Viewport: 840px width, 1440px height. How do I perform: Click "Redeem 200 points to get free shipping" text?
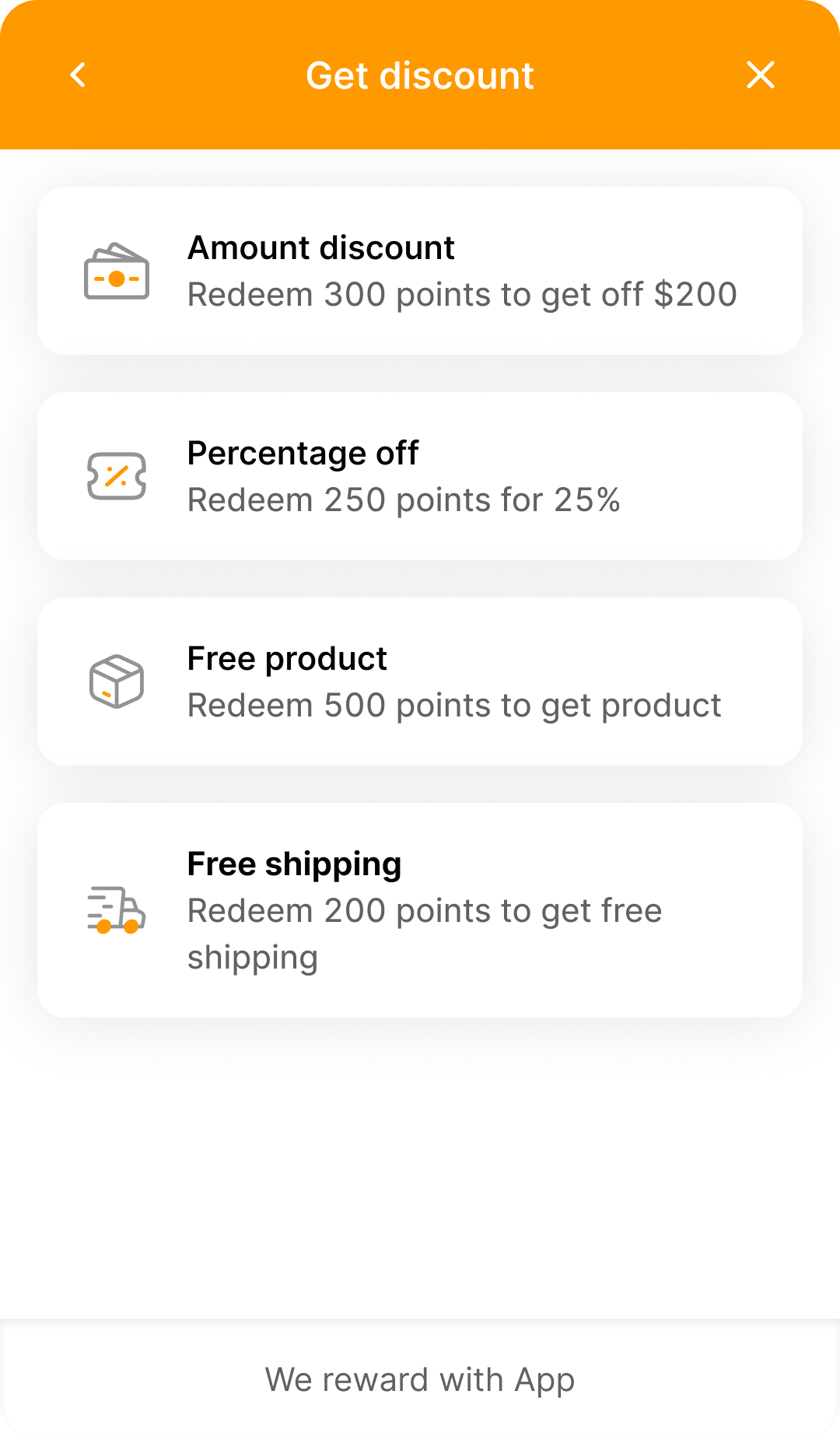pos(424,934)
